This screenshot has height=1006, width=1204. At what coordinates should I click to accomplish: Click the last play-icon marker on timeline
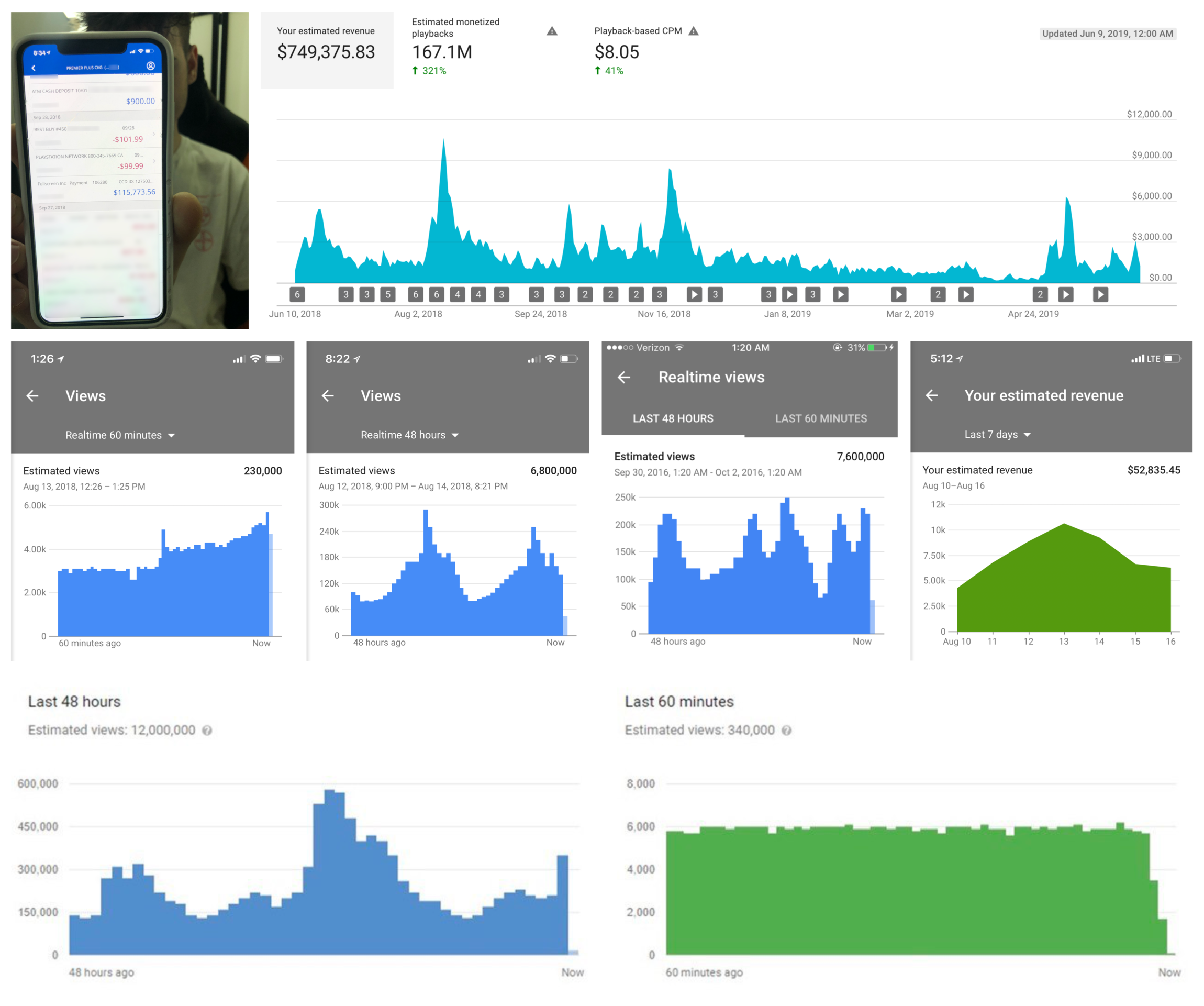tap(1100, 294)
